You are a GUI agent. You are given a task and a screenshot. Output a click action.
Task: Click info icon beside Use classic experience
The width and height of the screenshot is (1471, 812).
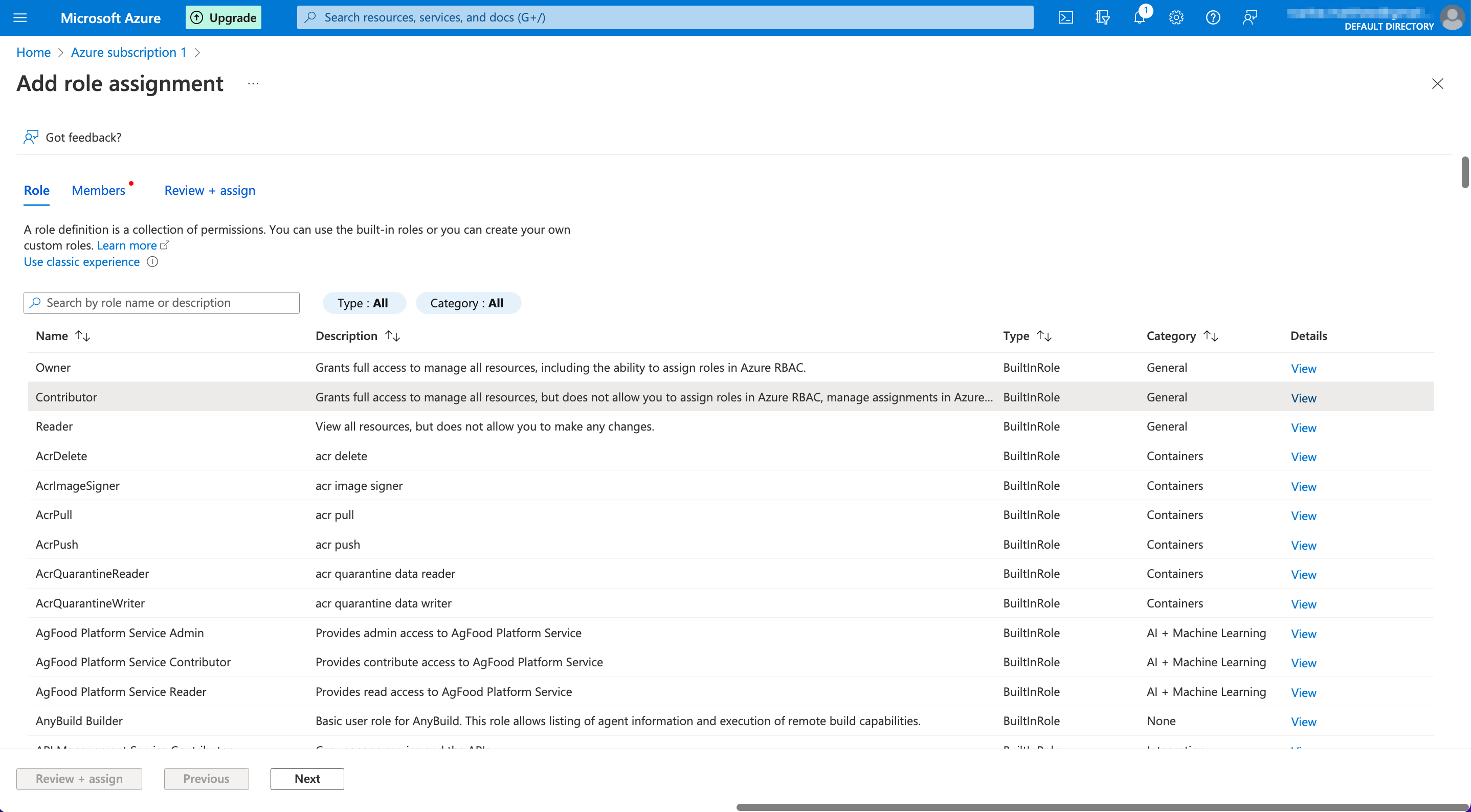[152, 261]
